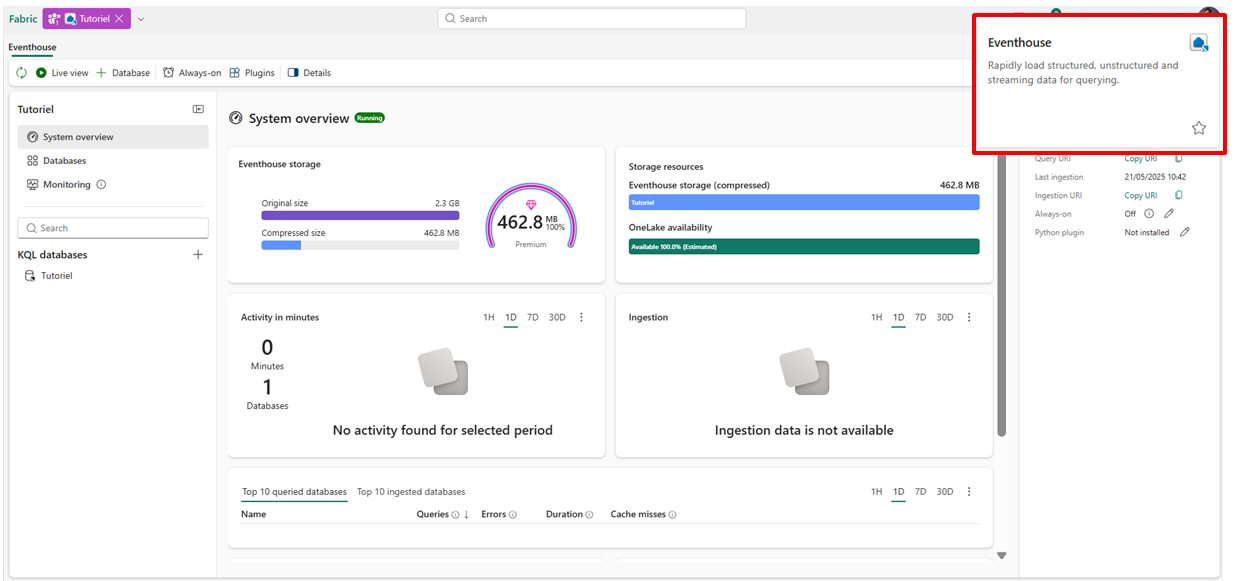Click the Eventhouse storage compressed Tutoriel bar
This screenshot has height=581, width=1235.
click(804, 202)
